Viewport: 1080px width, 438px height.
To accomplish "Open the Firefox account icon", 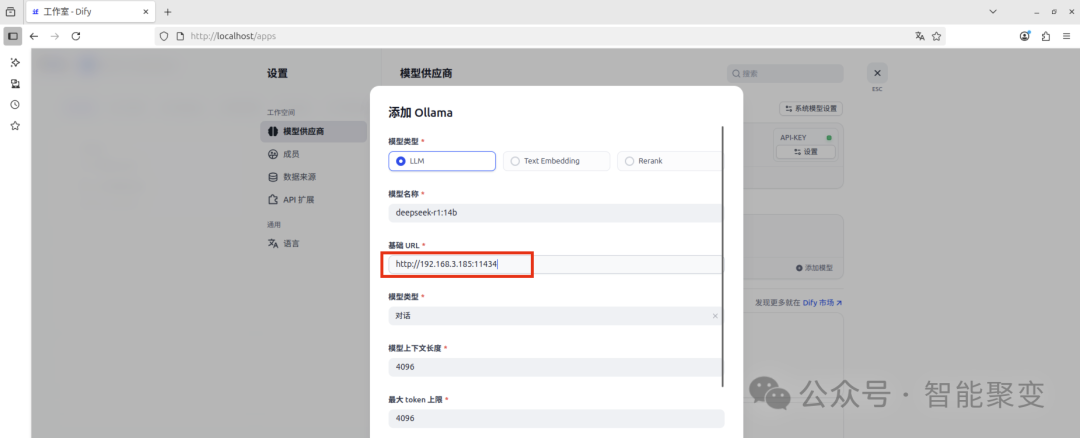I will pos(1025,36).
